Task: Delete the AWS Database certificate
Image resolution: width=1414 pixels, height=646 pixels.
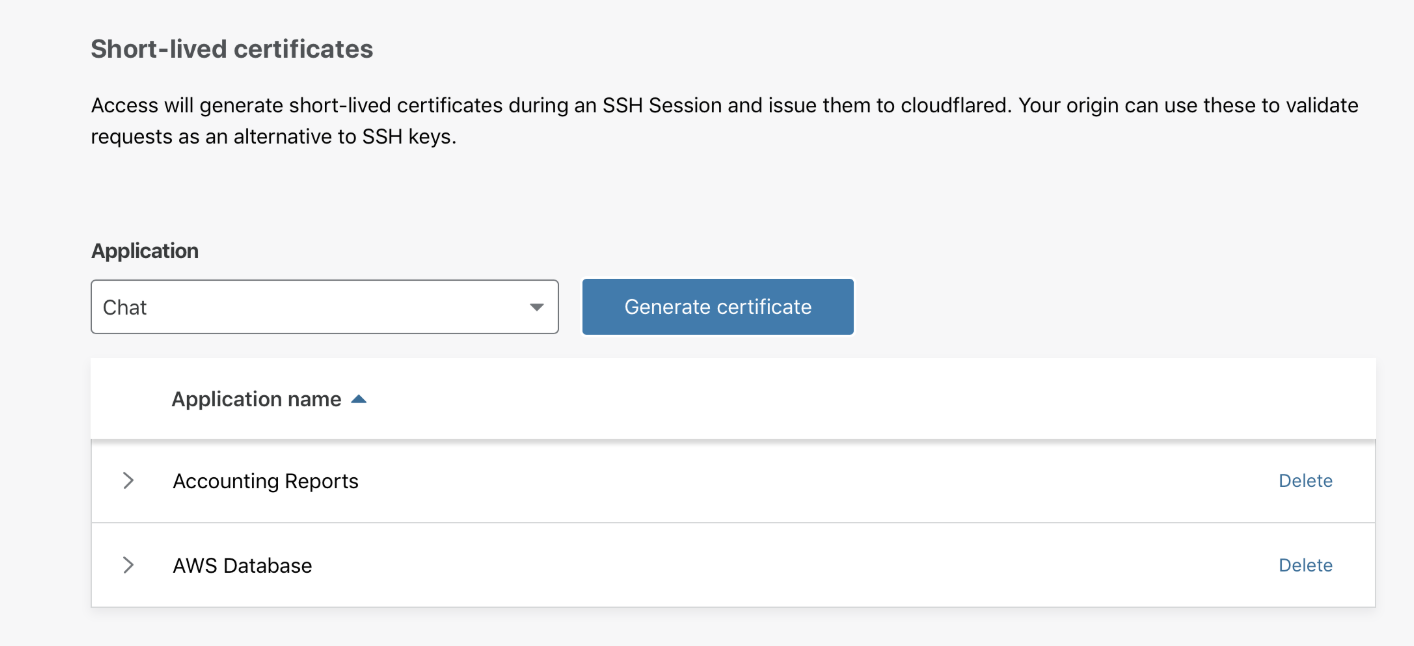Action: coord(1305,565)
